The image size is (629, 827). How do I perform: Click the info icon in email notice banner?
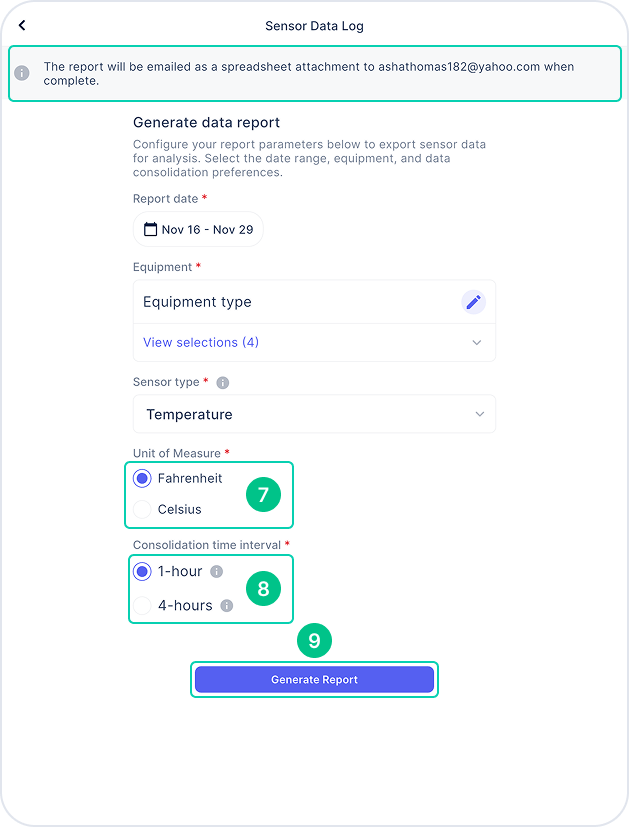(x=22, y=73)
